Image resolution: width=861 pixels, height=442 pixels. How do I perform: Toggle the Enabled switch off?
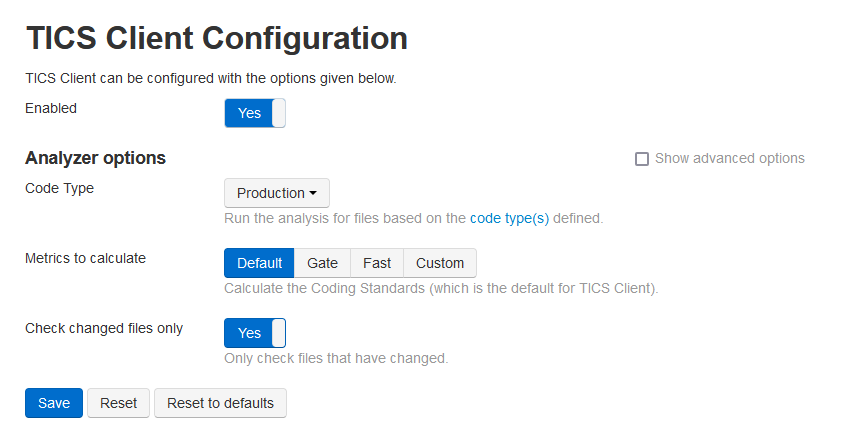click(255, 113)
